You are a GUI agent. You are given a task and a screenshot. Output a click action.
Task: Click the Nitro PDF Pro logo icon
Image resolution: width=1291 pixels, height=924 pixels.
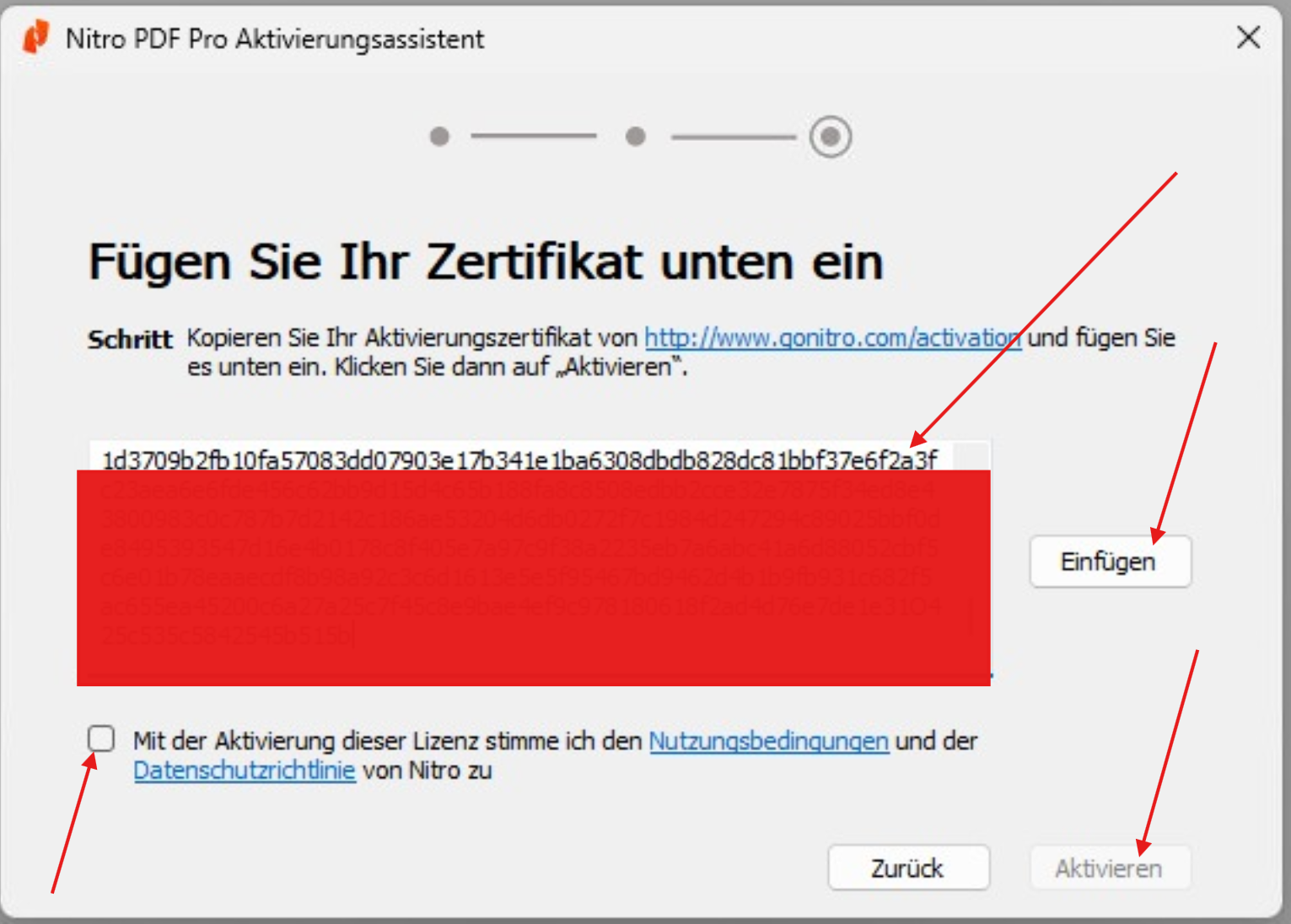coord(35,38)
